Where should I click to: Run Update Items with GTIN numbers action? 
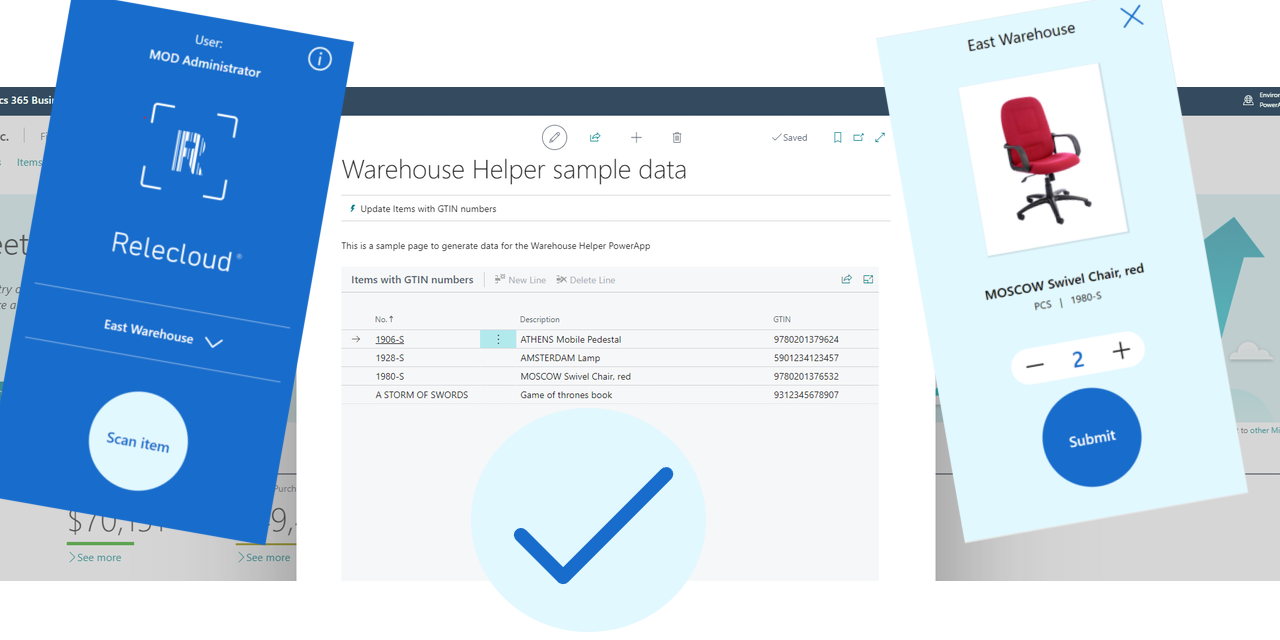coord(423,209)
